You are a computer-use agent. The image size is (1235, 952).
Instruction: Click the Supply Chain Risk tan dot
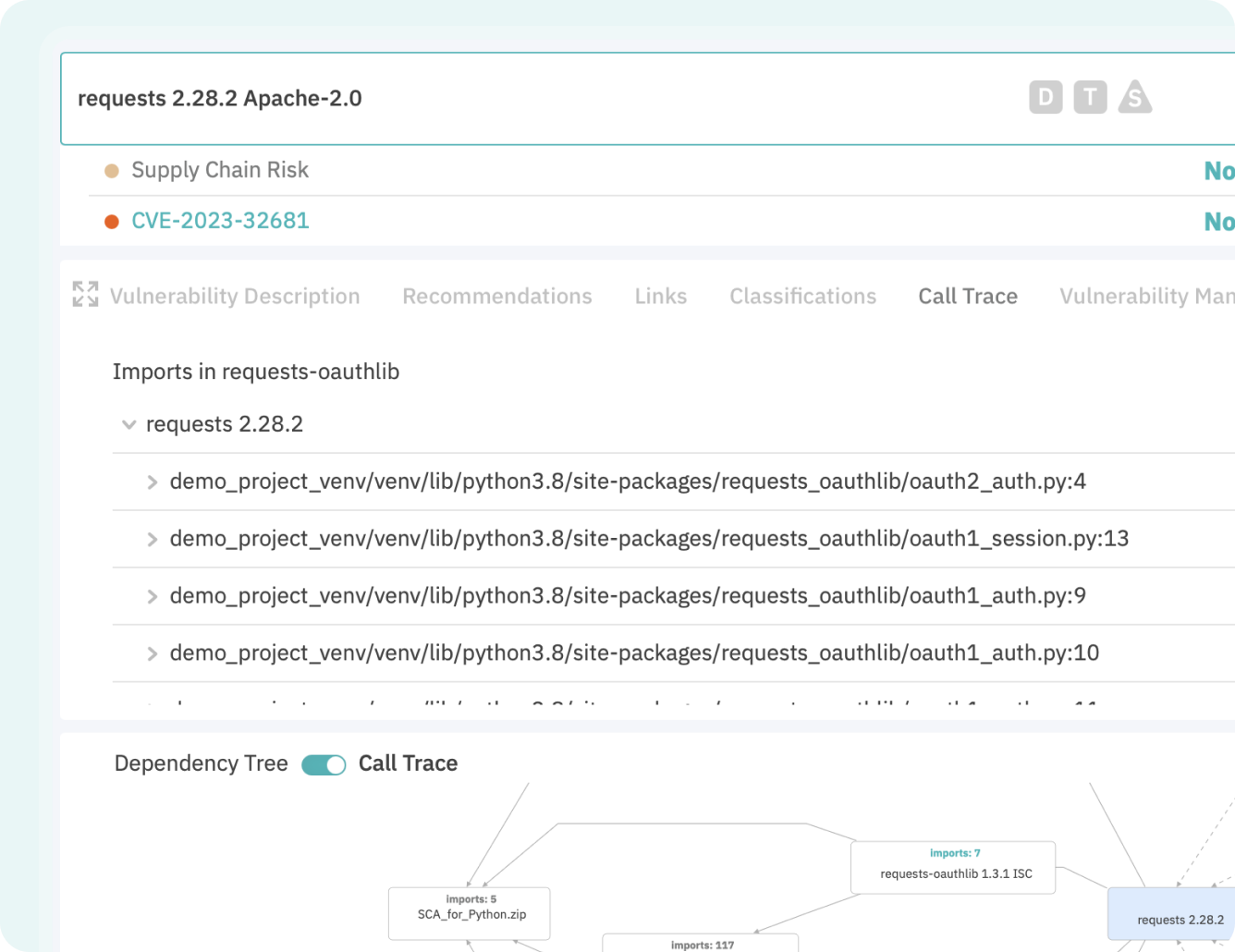tap(112, 171)
